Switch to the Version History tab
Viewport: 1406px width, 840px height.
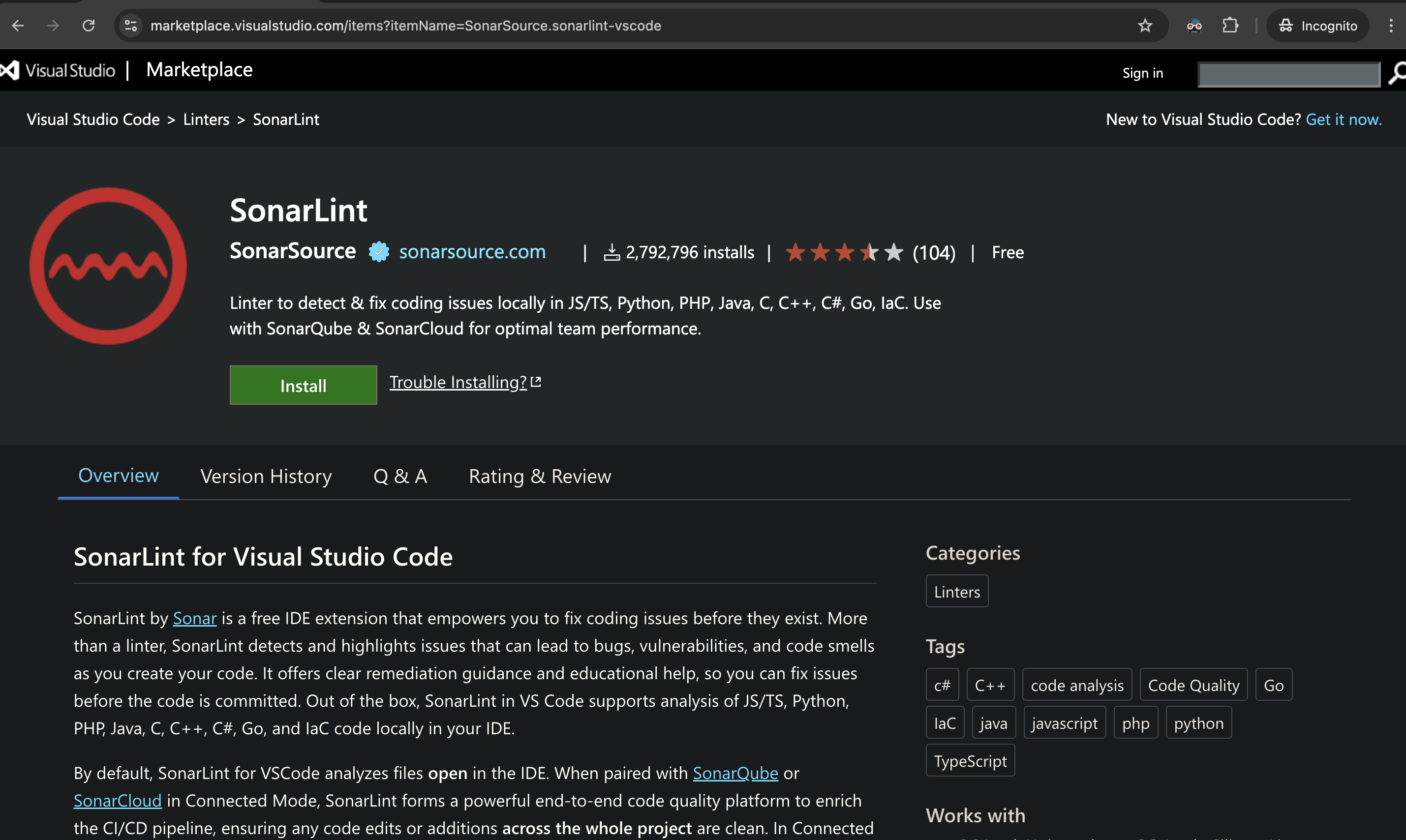pyautogui.click(x=266, y=477)
